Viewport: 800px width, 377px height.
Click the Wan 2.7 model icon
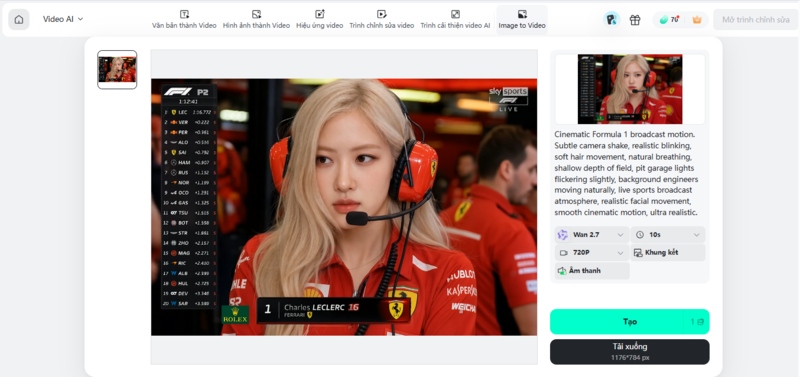[562, 235]
